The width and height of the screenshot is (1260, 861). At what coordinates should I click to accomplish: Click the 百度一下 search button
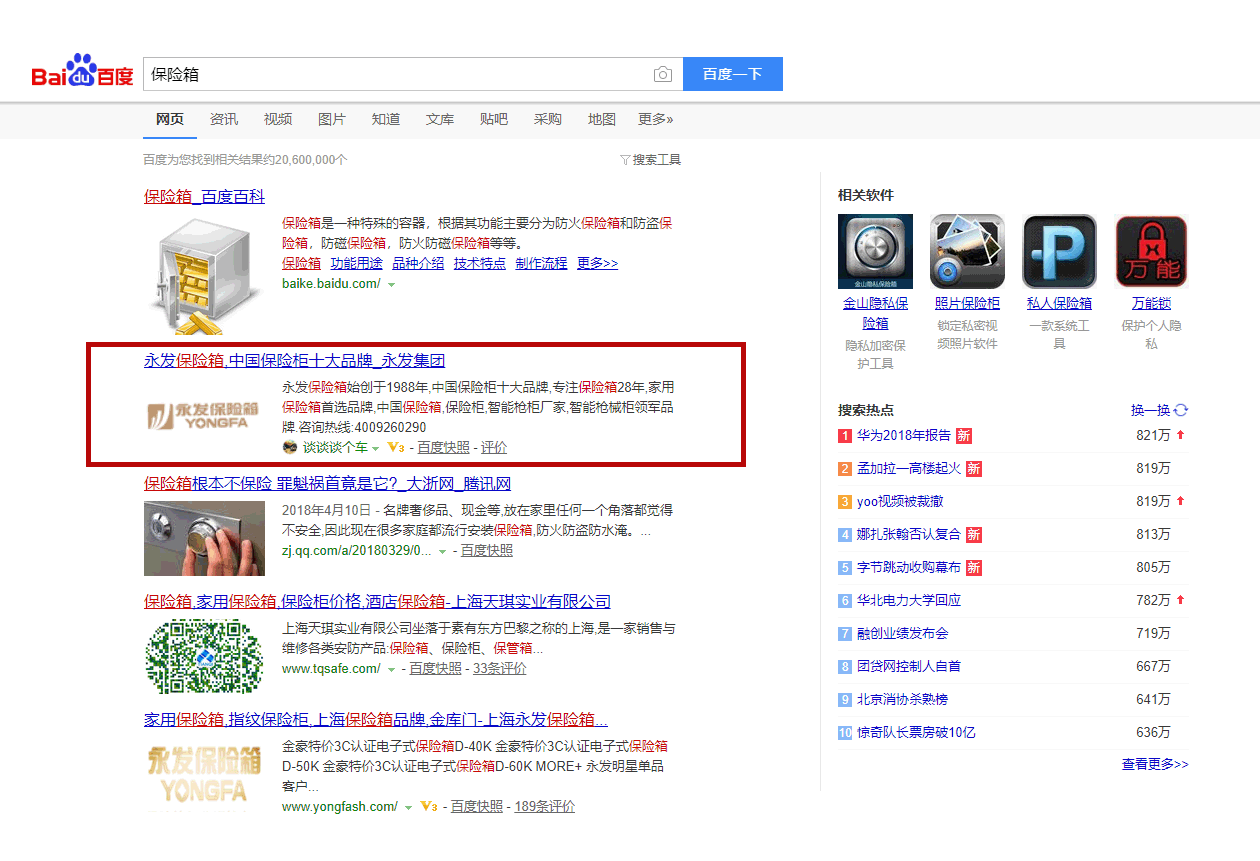[x=733, y=74]
